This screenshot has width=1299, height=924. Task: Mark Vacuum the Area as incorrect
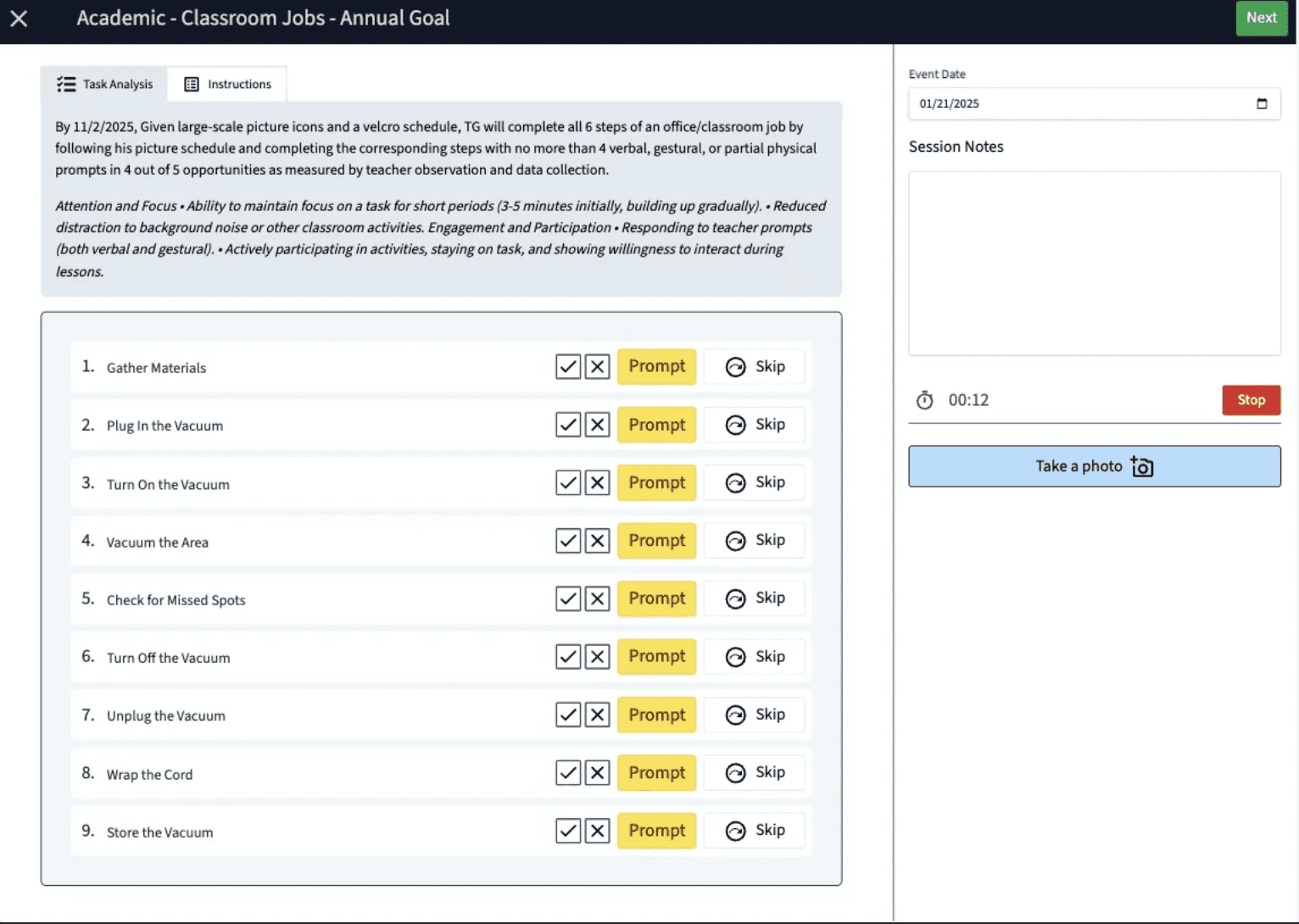[x=598, y=541]
